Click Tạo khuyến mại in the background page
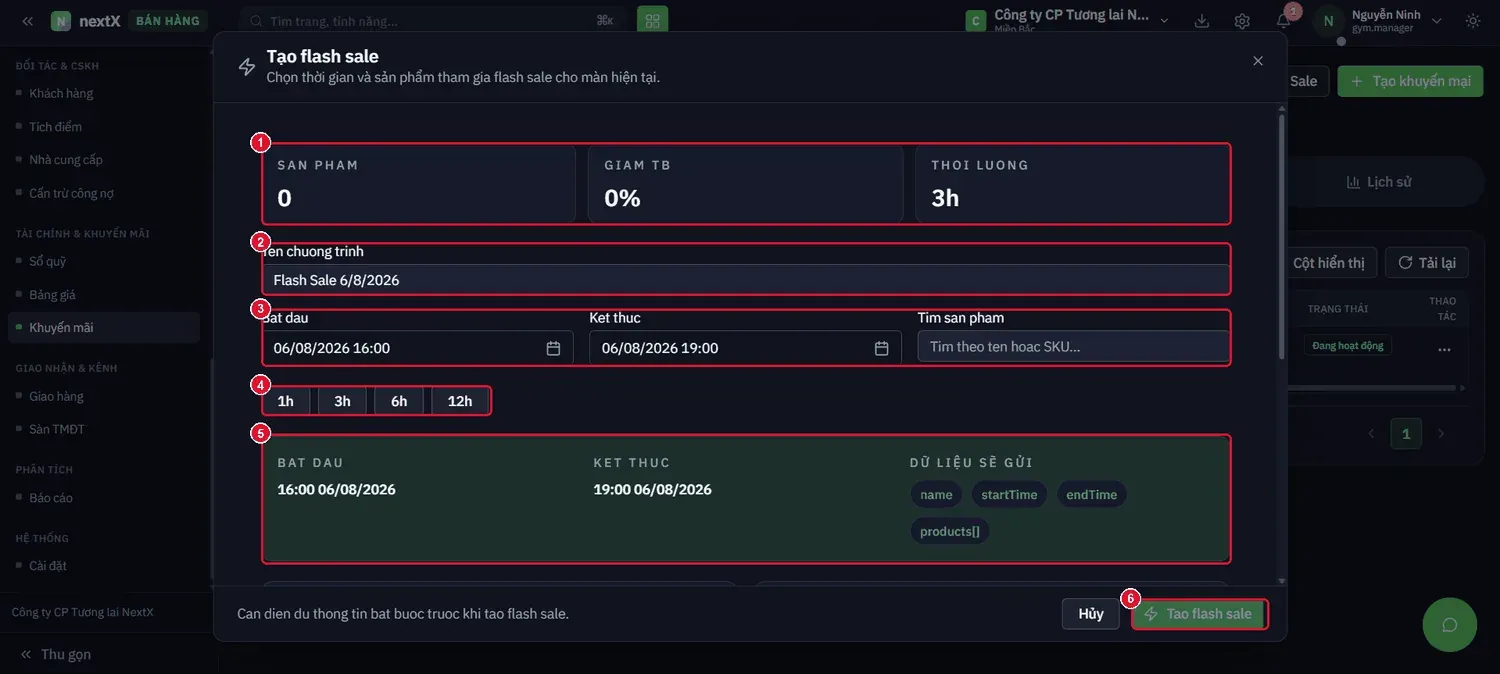Viewport: 1500px width, 674px height. pyautogui.click(x=1410, y=81)
